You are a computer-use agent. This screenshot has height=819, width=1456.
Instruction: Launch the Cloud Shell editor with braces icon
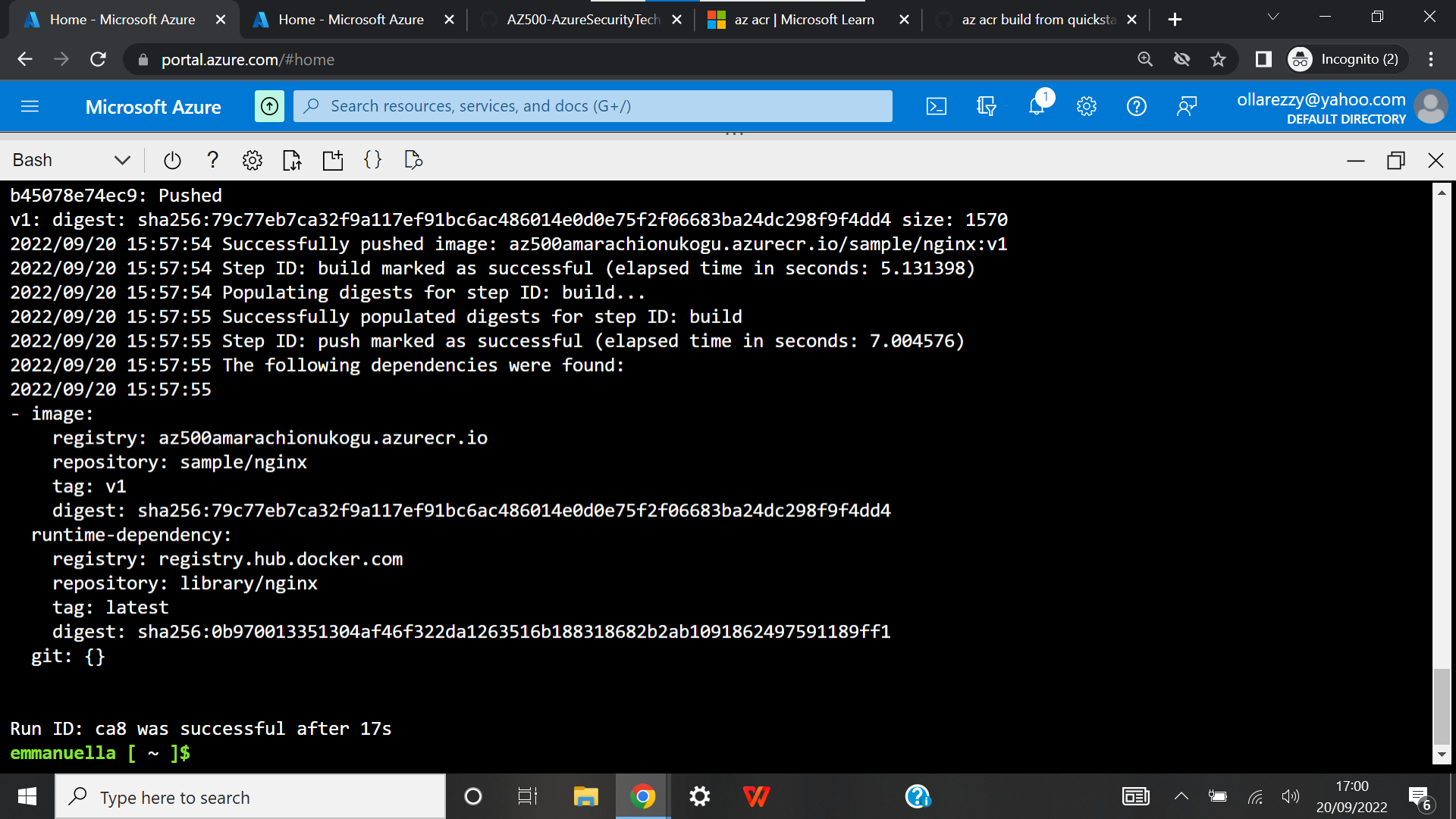point(372,160)
